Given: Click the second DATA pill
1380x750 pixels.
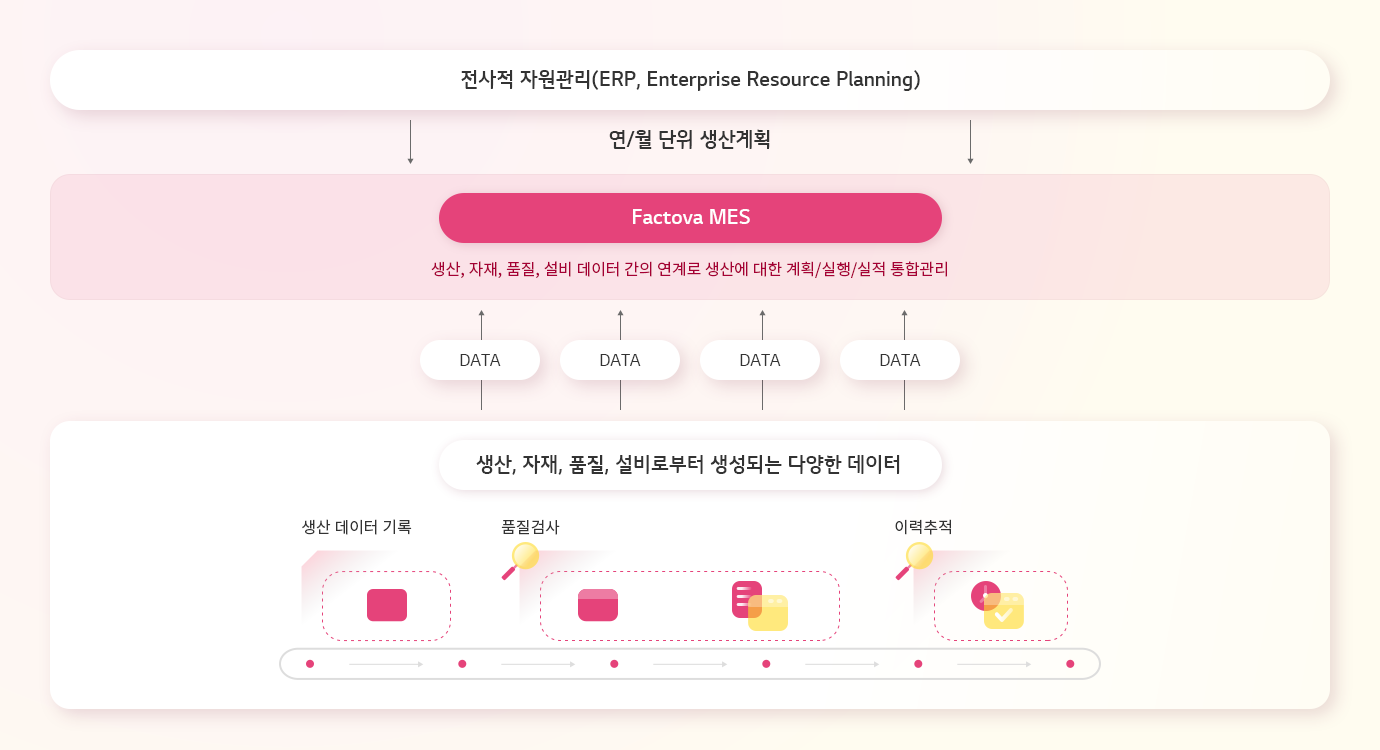Looking at the screenshot, I should click(x=620, y=360).
